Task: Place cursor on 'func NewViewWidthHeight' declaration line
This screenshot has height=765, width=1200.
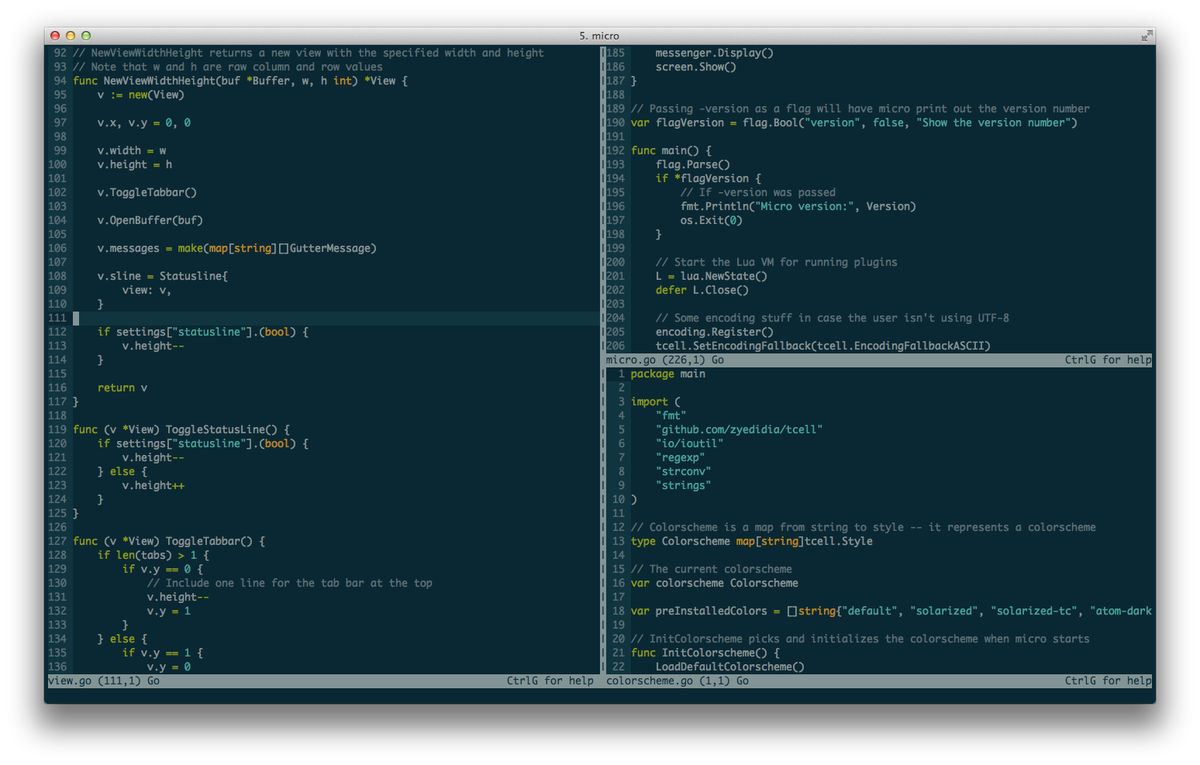Action: point(241,81)
